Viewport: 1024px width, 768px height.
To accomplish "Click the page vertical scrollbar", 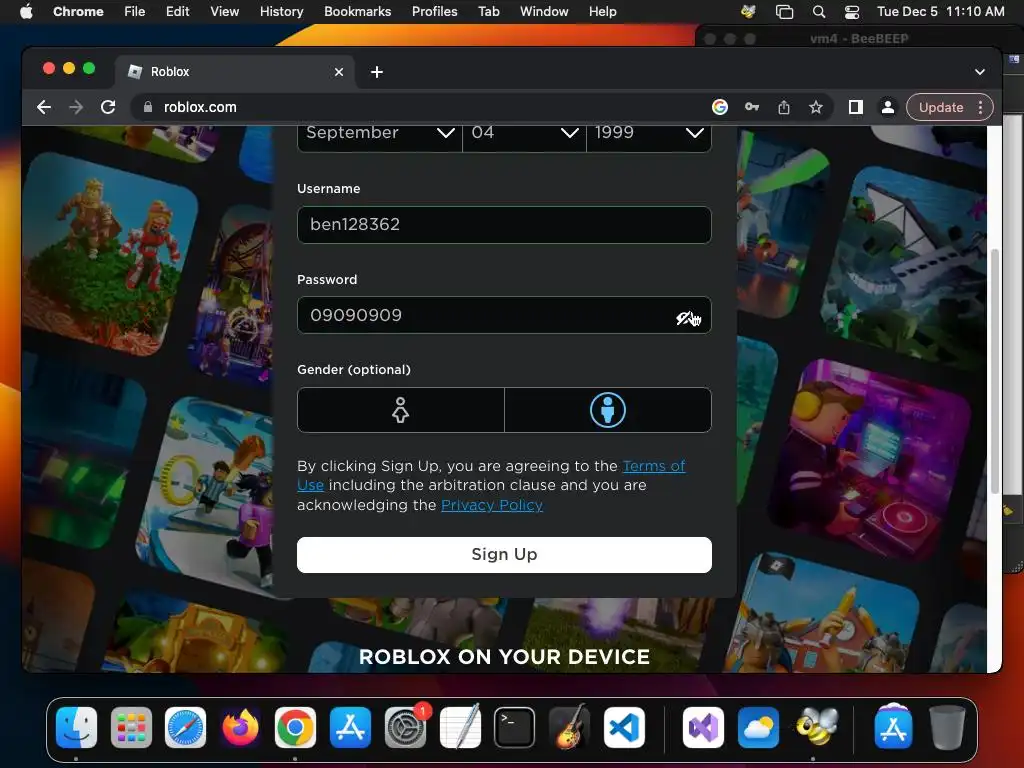I will 995,371.
